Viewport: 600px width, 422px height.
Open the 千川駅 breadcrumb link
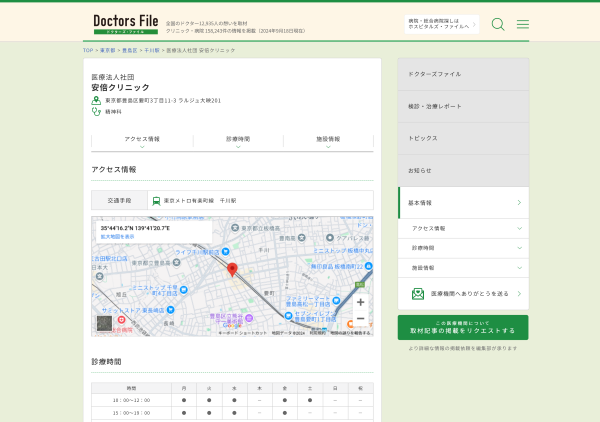pyautogui.click(x=152, y=51)
